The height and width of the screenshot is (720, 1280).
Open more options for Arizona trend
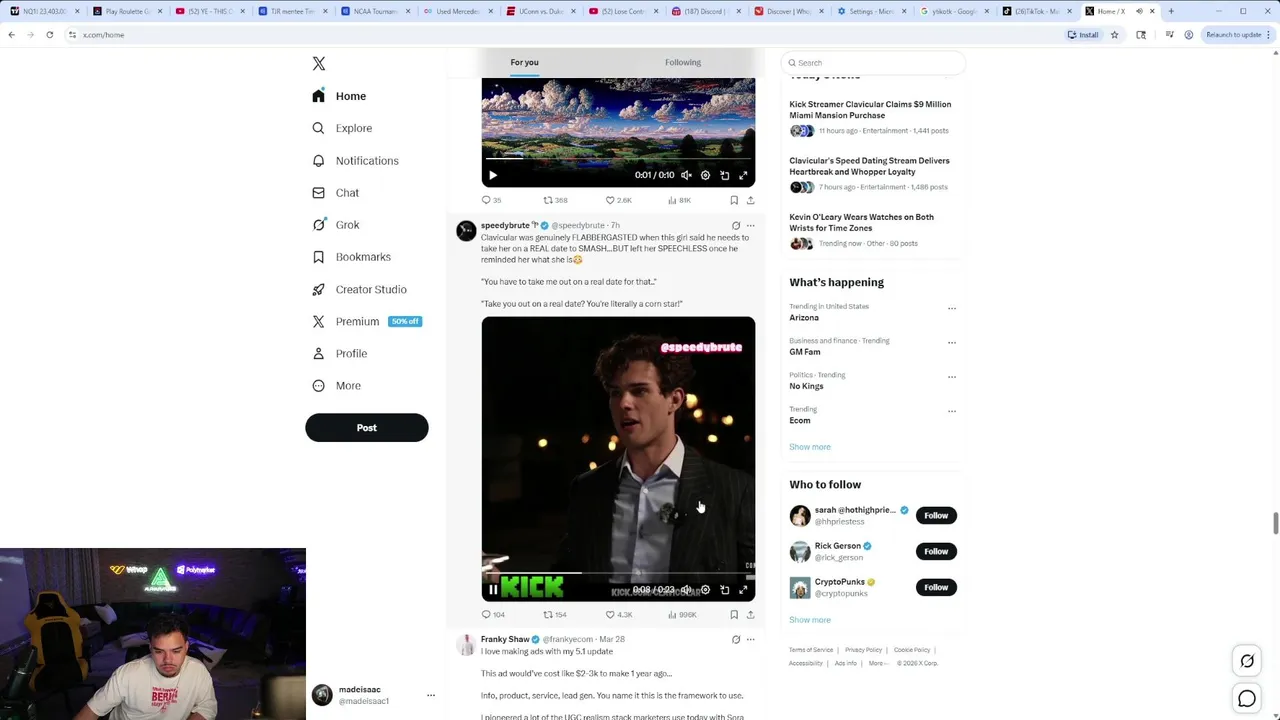pos(952,308)
